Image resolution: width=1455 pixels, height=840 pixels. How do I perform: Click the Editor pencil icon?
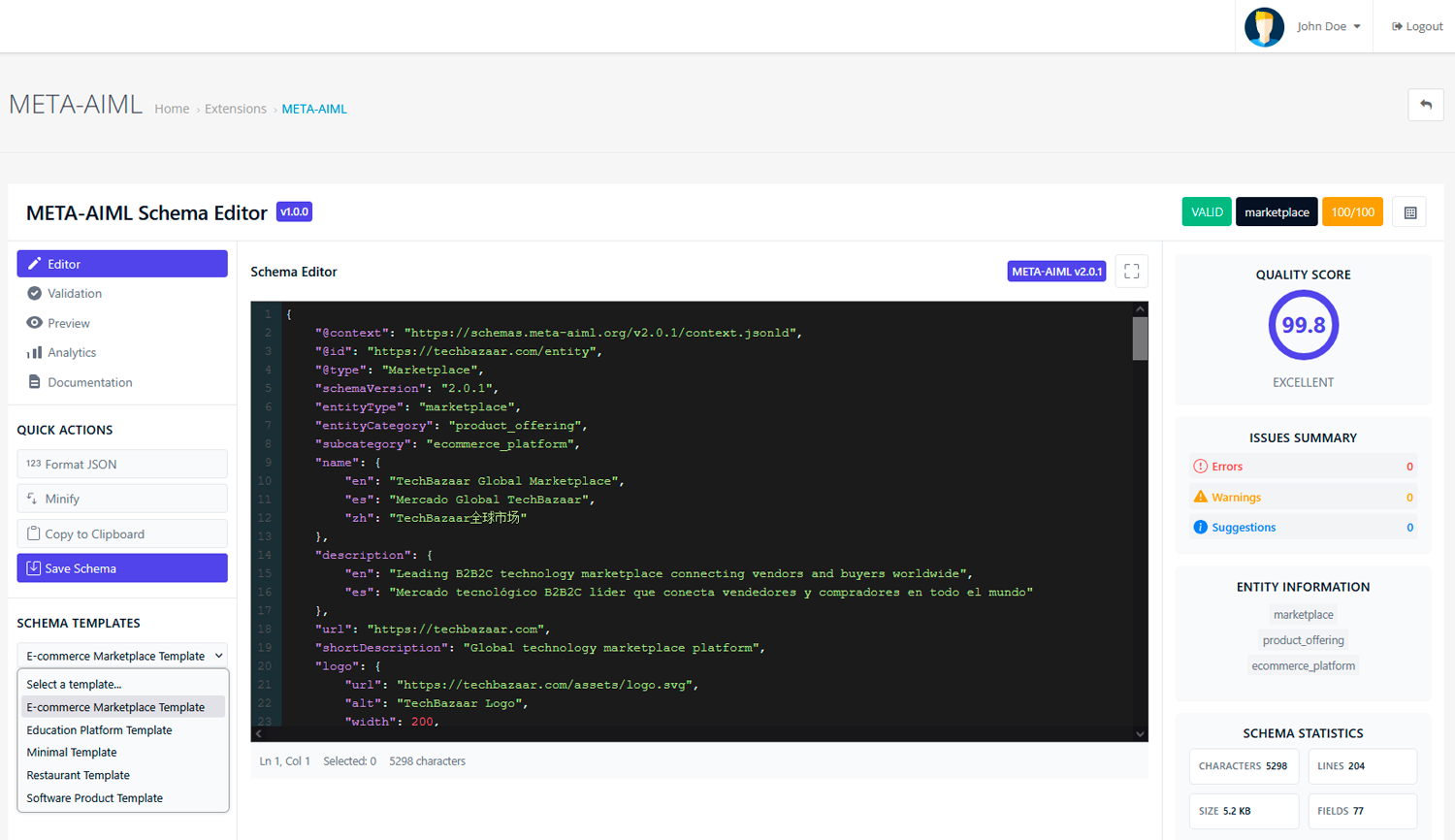(x=34, y=264)
